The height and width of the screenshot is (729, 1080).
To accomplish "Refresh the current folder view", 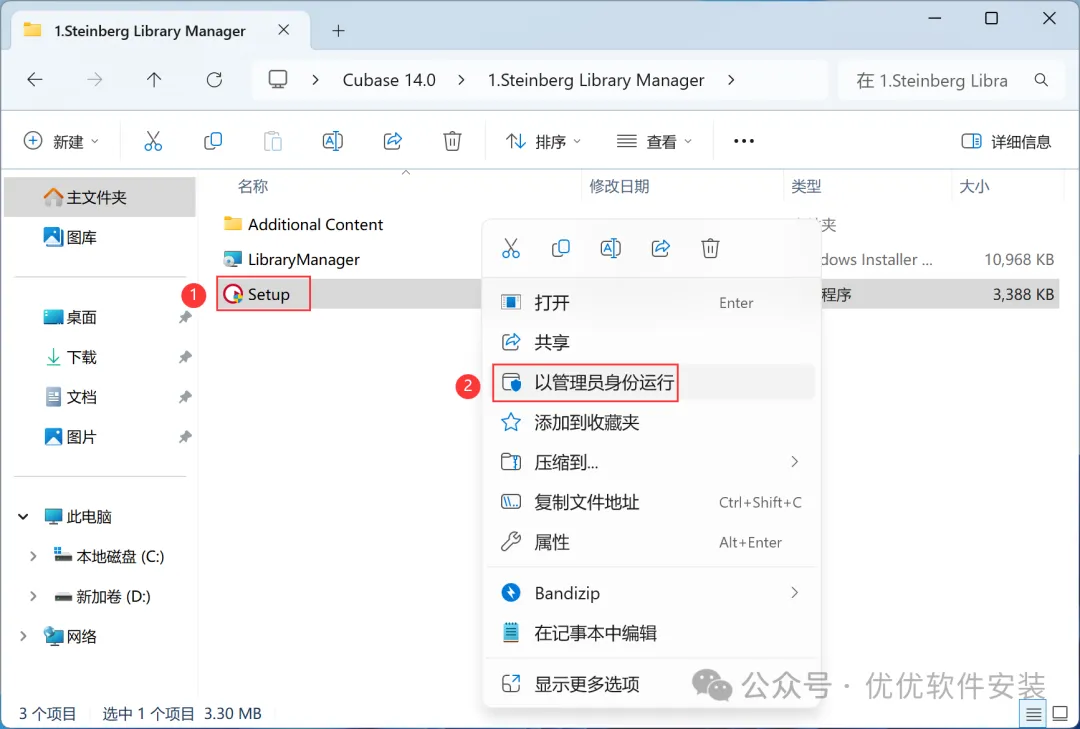I will tap(214, 80).
